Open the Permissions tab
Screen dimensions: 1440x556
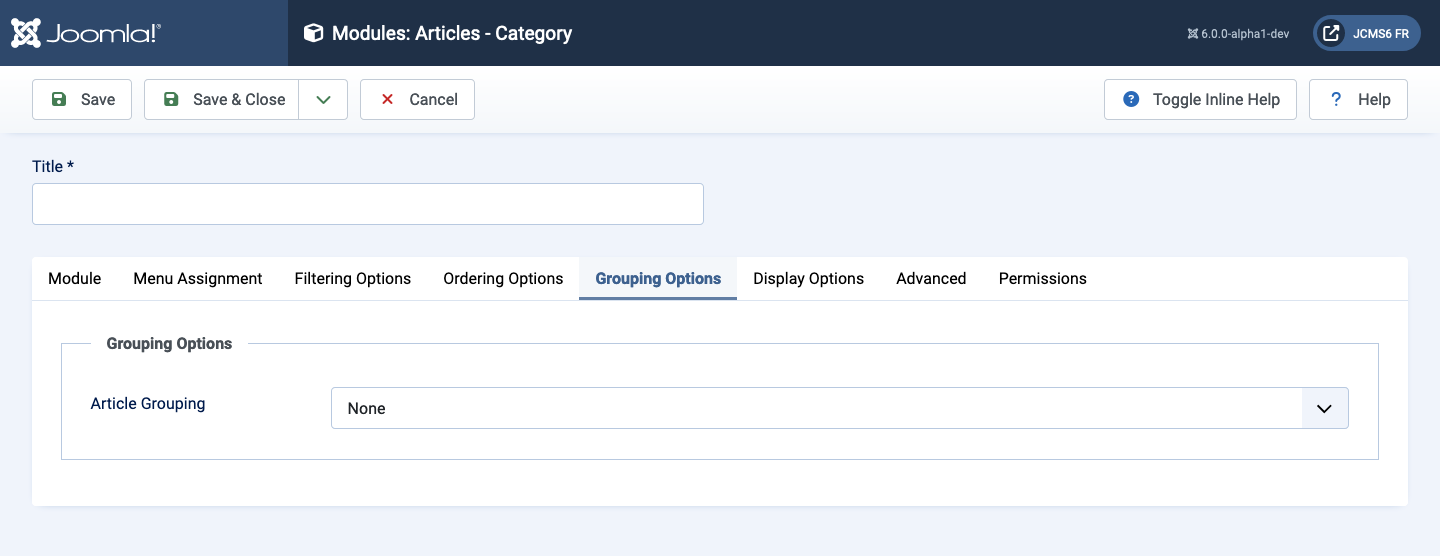1043,278
